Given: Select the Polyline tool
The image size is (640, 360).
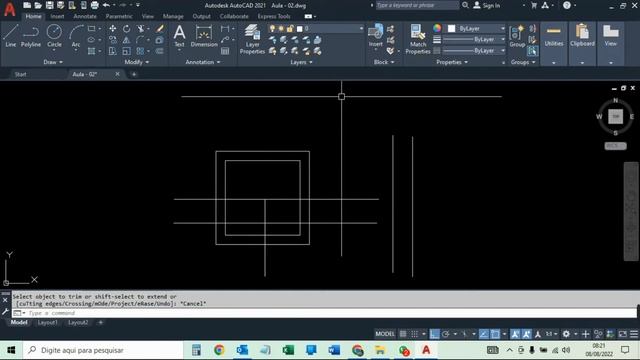Looking at the screenshot, I should tap(31, 36).
